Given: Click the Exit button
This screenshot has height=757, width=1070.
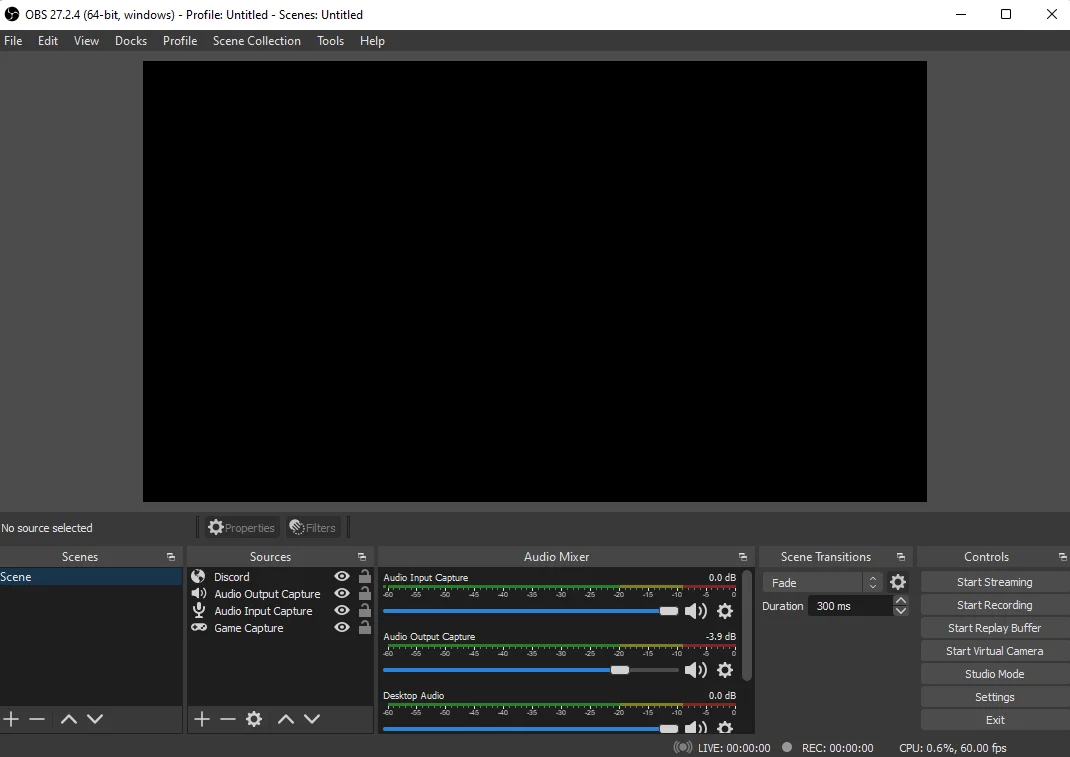Looking at the screenshot, I should pos(995,720).
